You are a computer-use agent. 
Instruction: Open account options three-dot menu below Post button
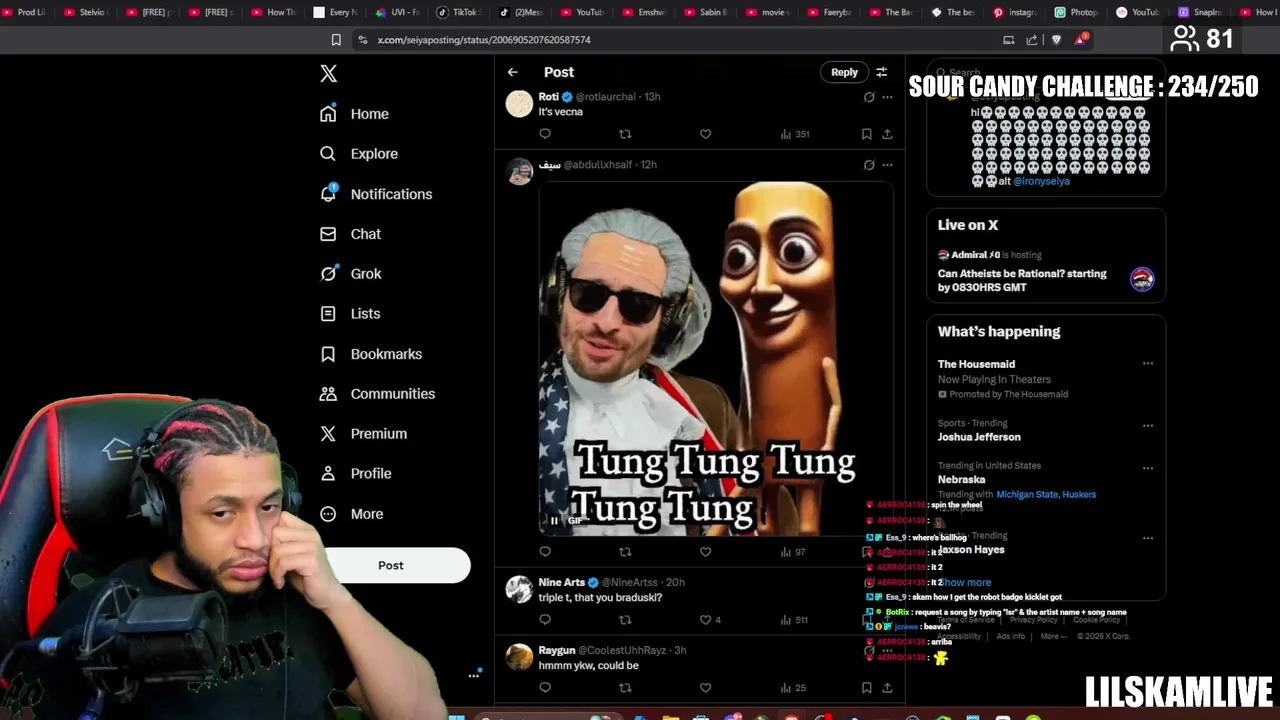474,675
